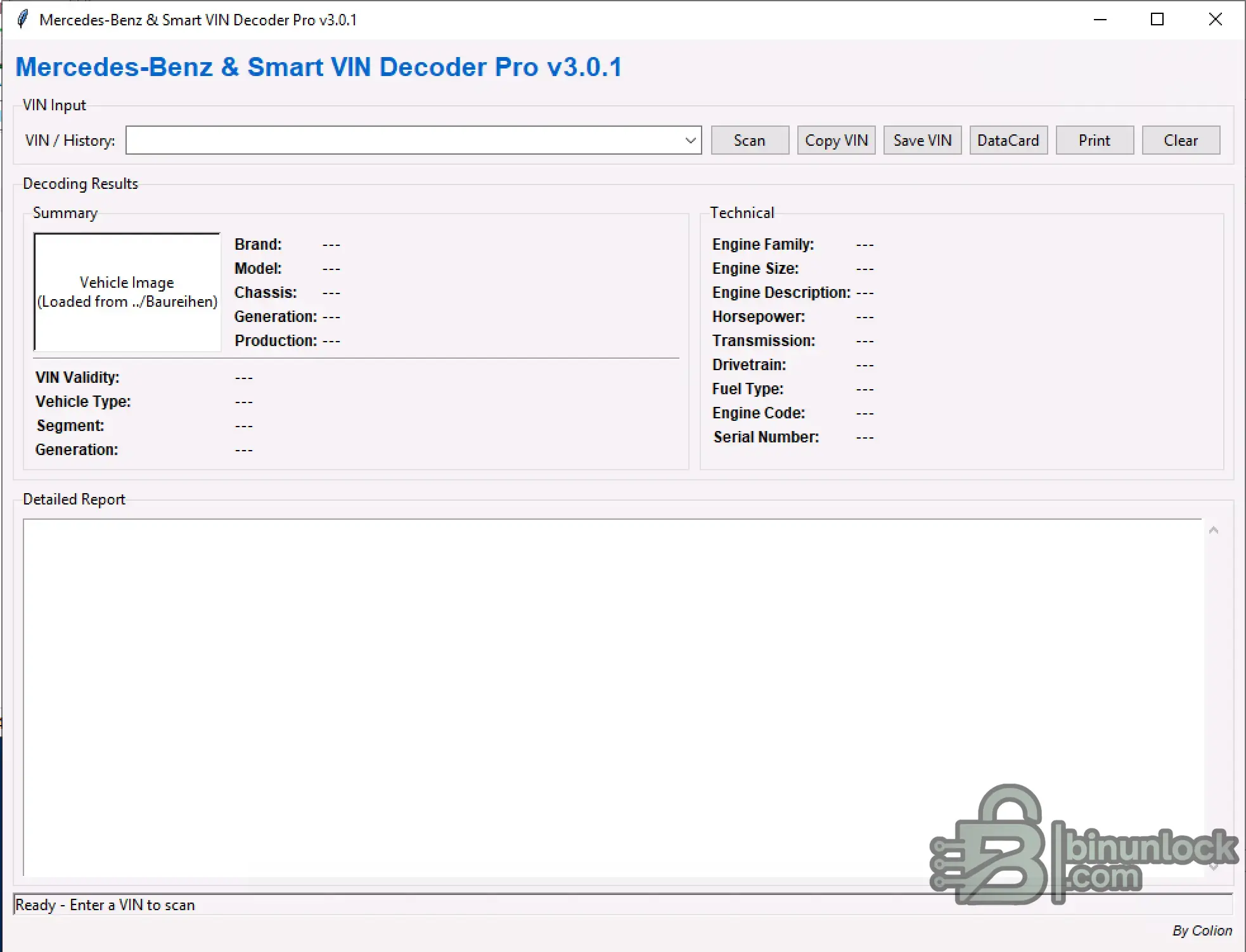The height and width of the screenshot is (952, 1246).
Task: Click the 'VIN Validity:' label
Action: pyautogui.click(x=77, y=377)
